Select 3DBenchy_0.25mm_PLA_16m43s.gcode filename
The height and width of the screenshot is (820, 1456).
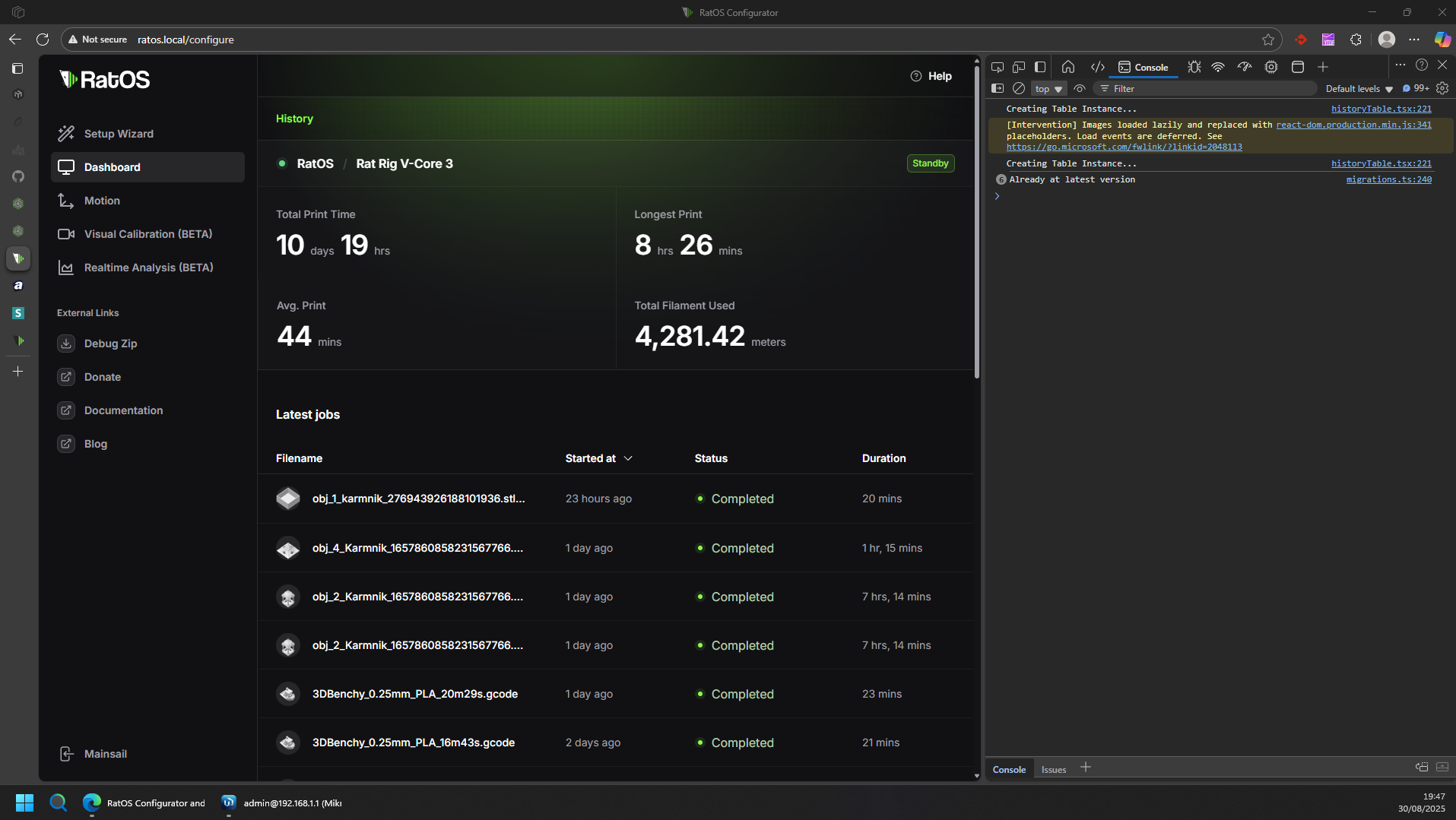click(414, 742)
